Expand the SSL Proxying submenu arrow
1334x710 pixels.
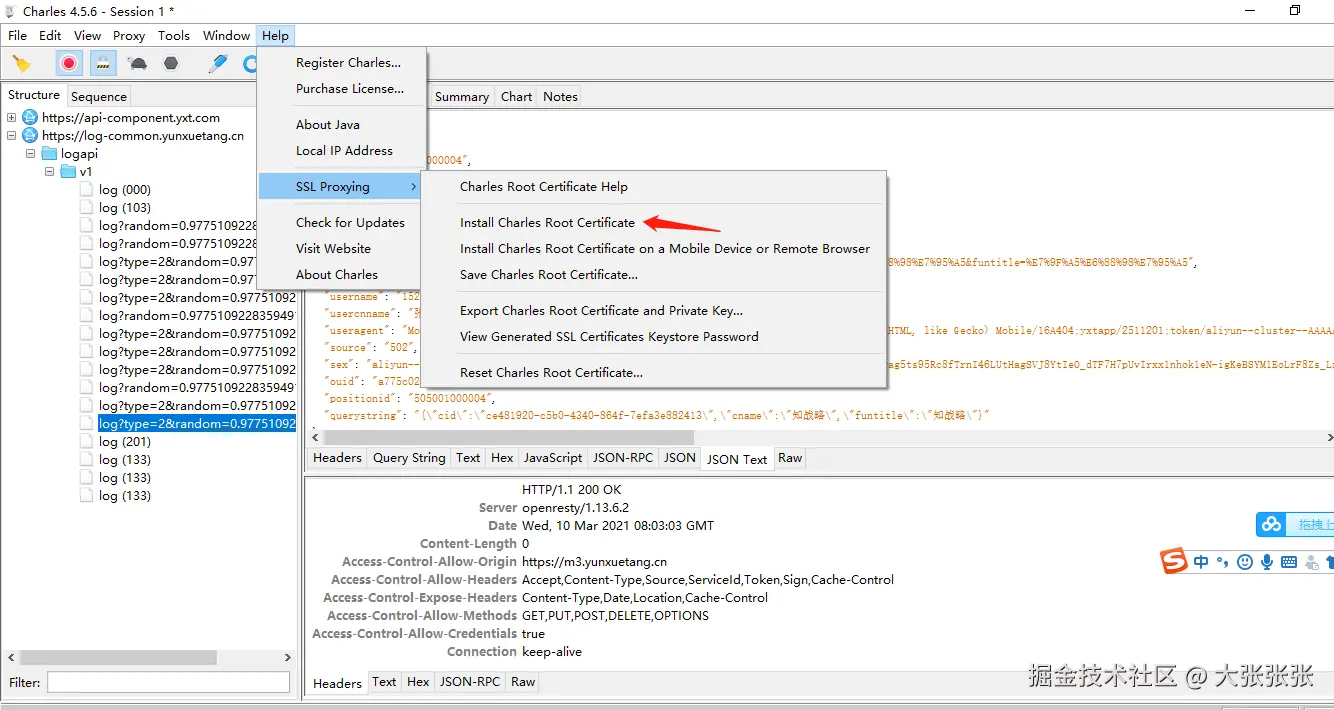413,187
